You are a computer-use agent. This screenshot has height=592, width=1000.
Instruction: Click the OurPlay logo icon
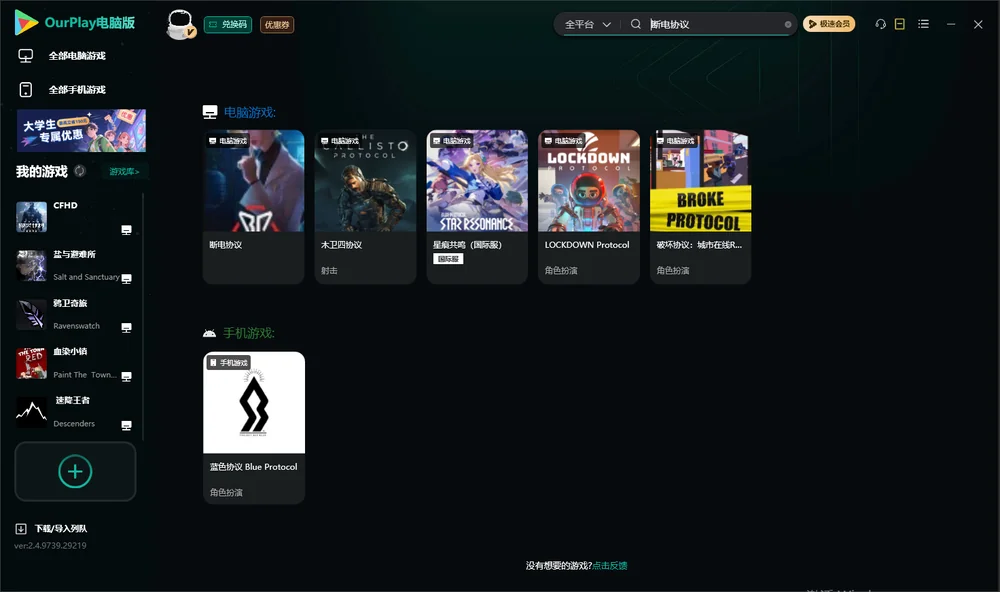coord(26,22)
